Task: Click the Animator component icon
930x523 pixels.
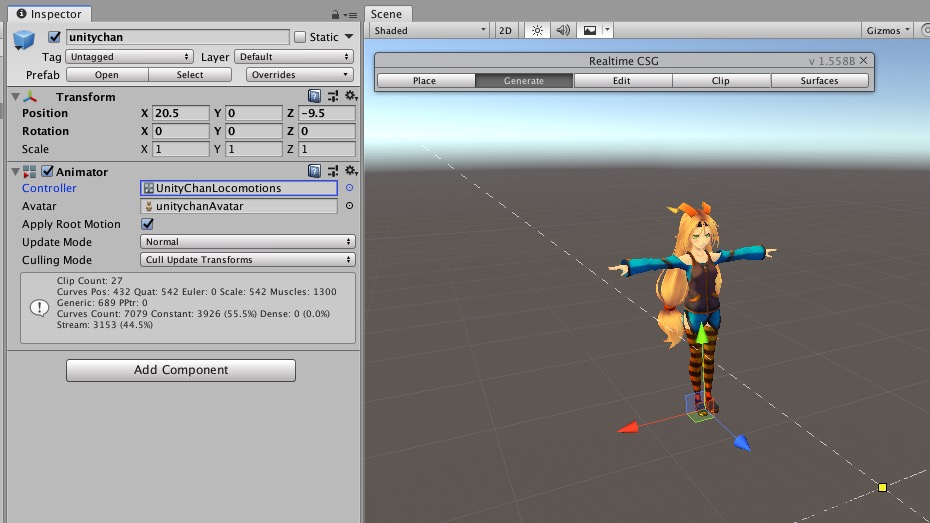Action: coord(29,172)
